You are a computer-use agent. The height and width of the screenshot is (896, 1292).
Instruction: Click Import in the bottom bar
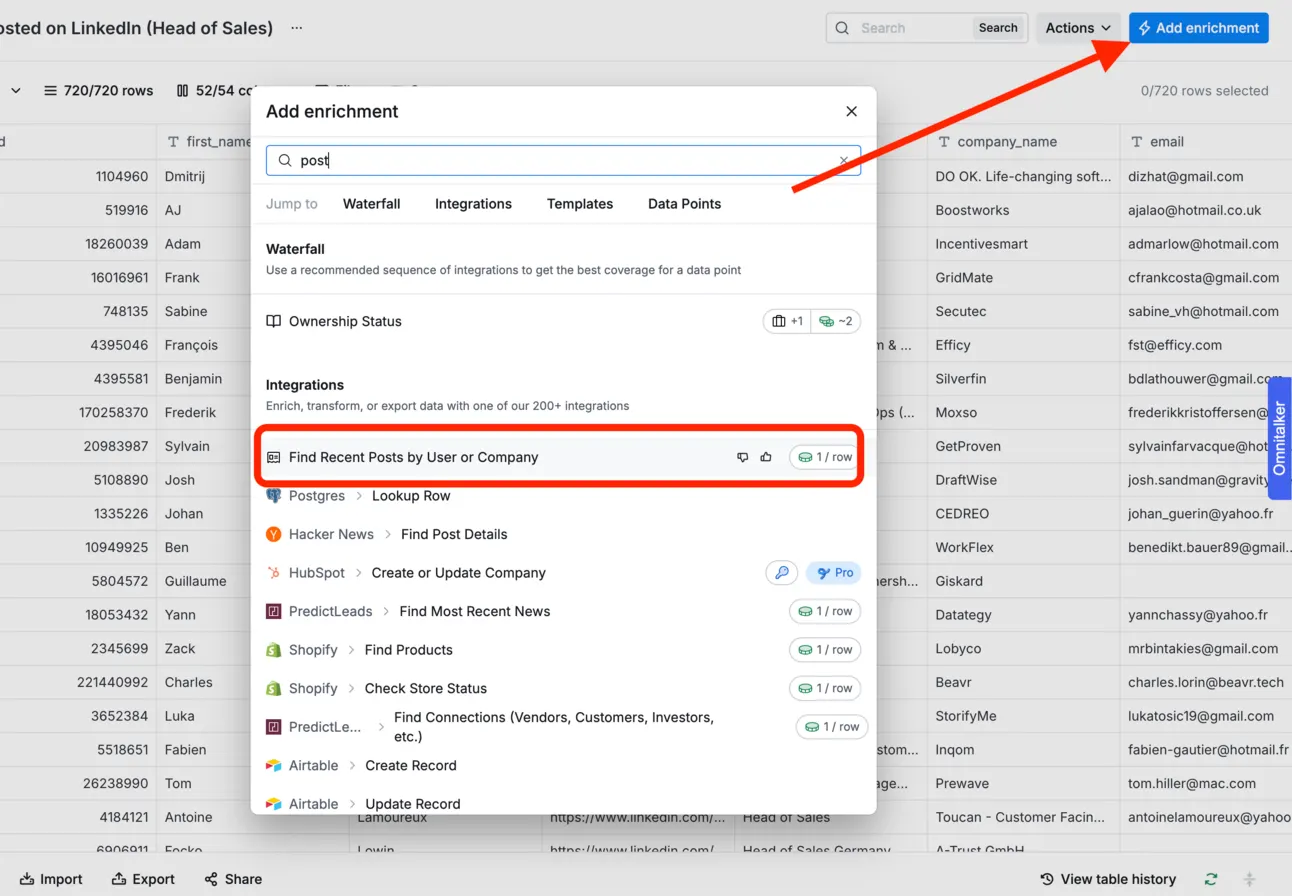tap(51, 879)
